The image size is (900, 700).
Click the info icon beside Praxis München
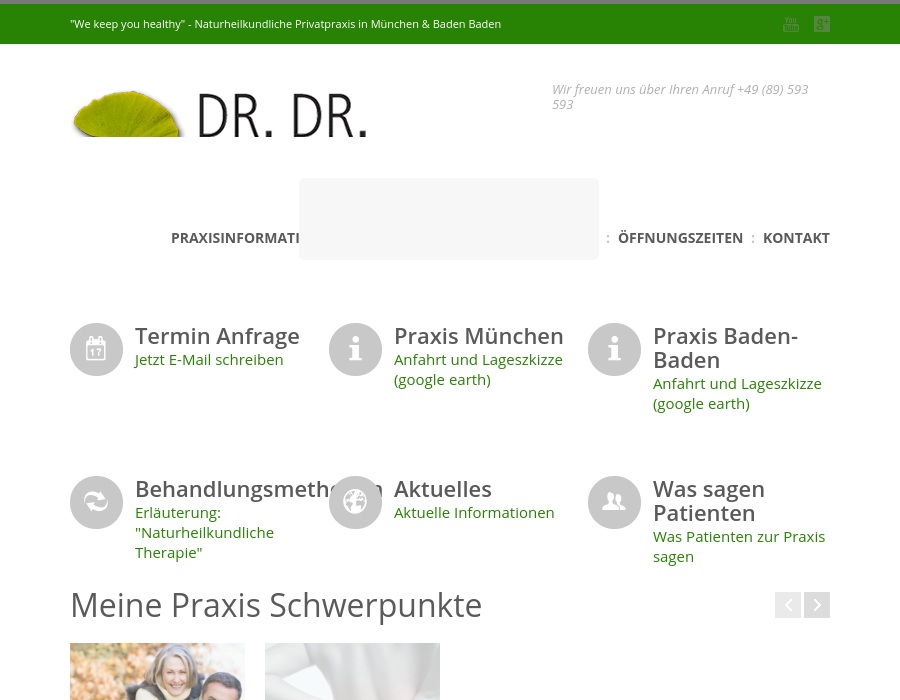pyautogui.click(x=355, y=349)
